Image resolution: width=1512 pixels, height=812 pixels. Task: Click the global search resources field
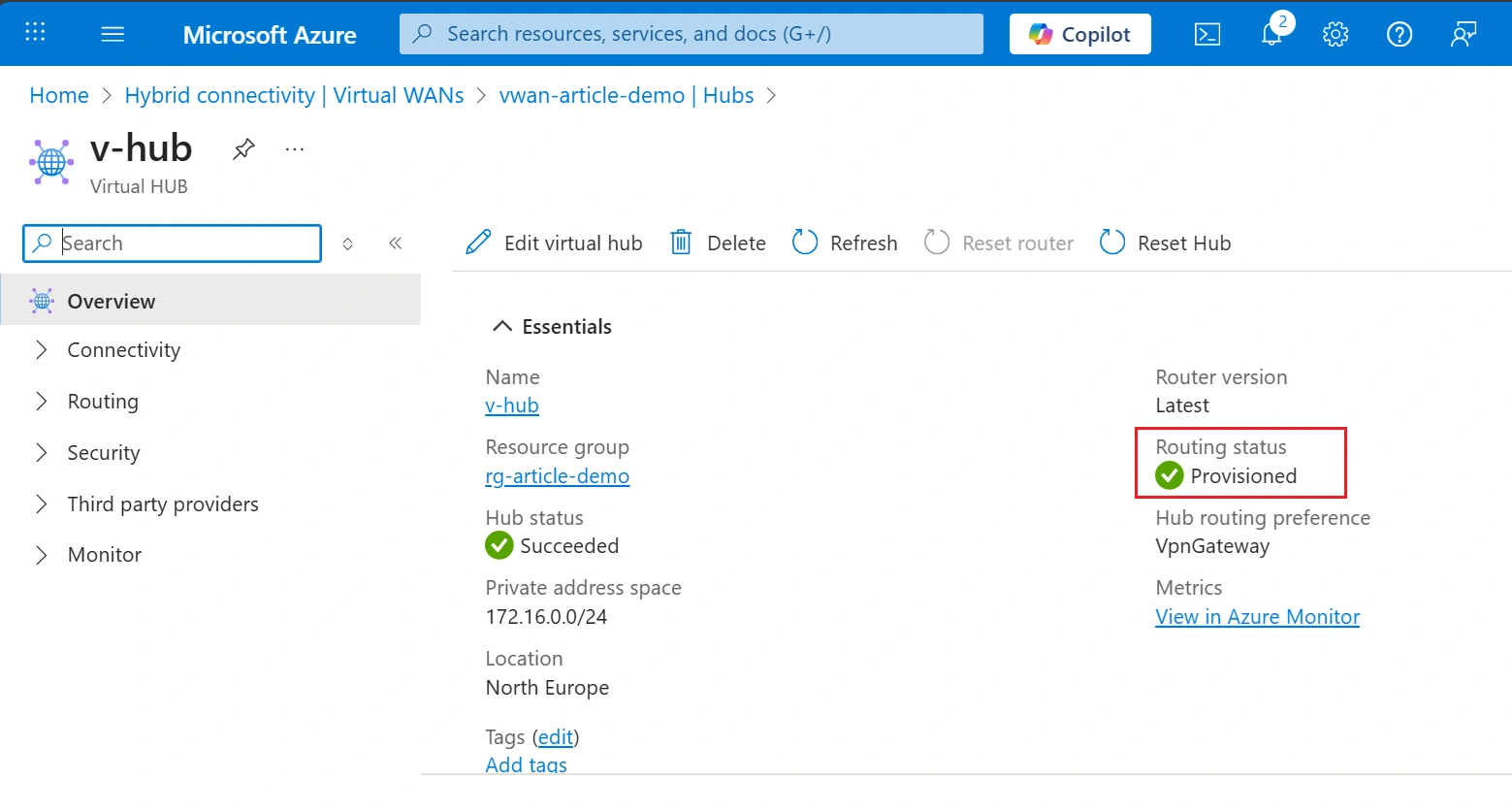pyautogui.click(x=692, y=34)
